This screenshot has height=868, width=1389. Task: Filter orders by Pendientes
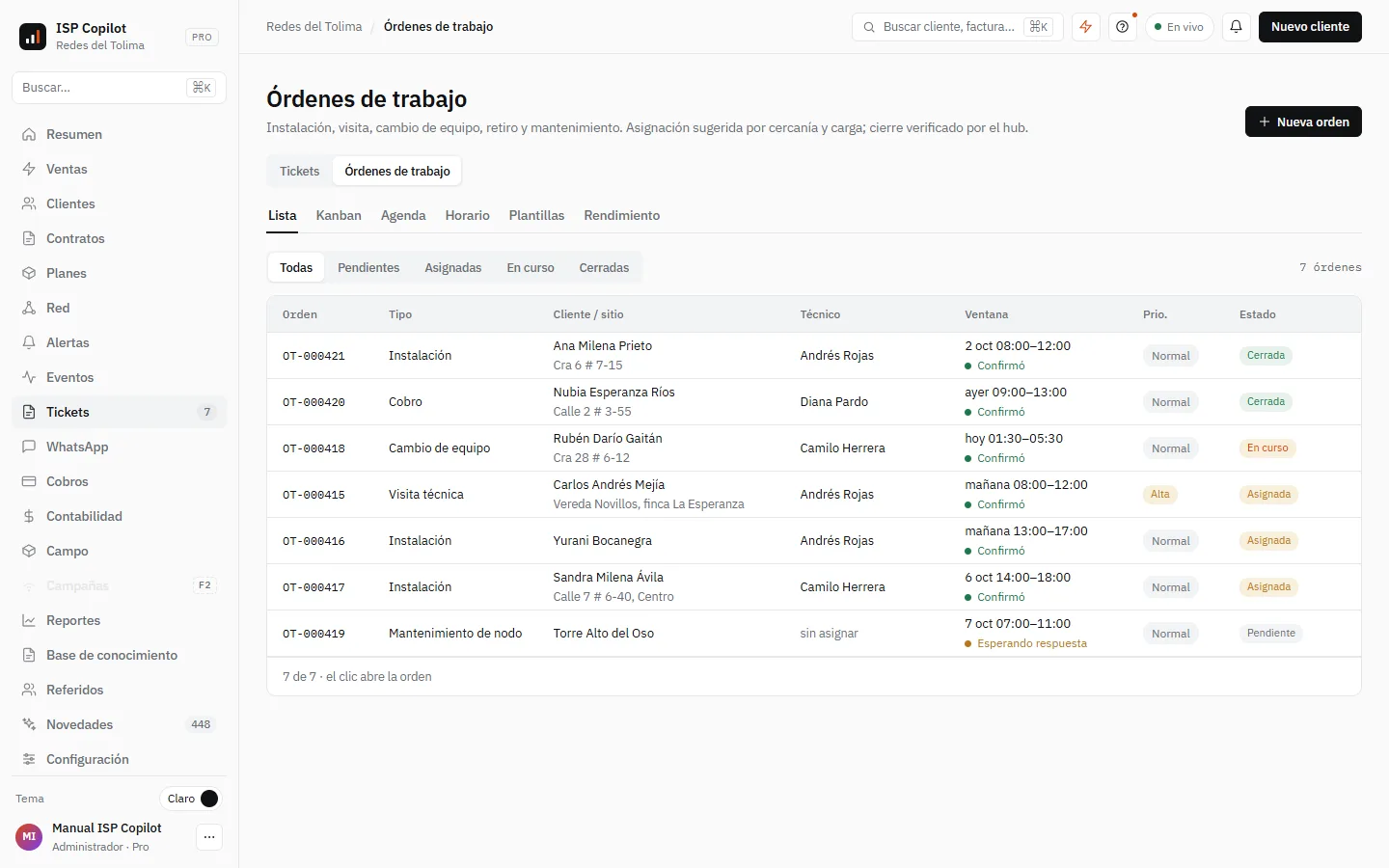[368, 268]
